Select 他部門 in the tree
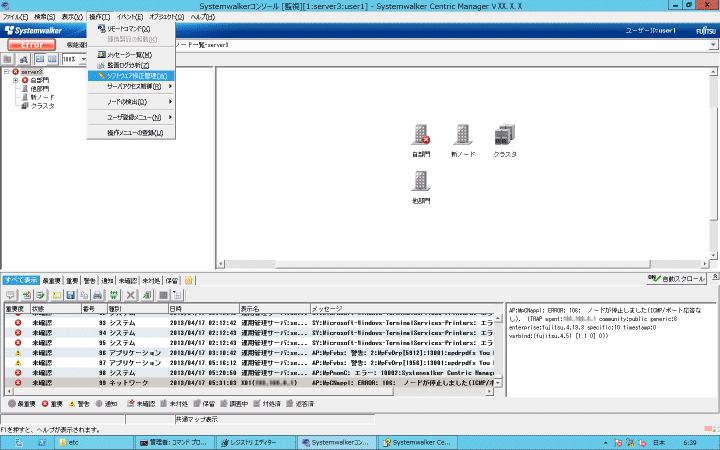Screen dimensions: 720x450 (x=39, y=89)
